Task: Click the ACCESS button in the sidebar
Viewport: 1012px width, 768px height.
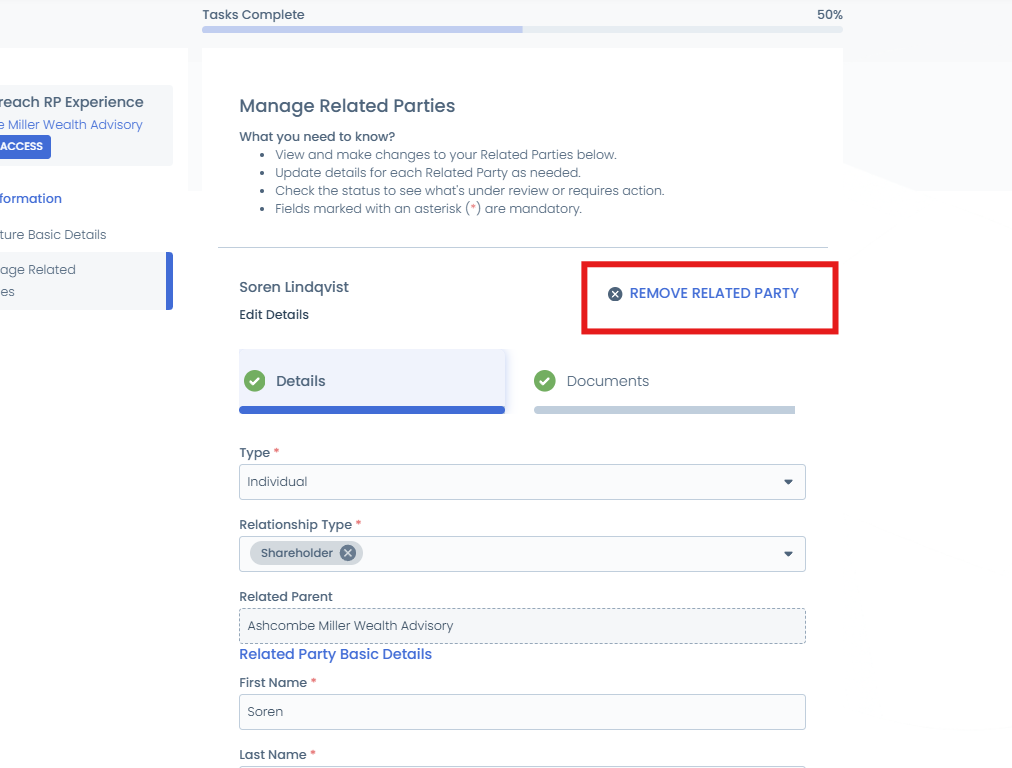Action: [23, 147]
